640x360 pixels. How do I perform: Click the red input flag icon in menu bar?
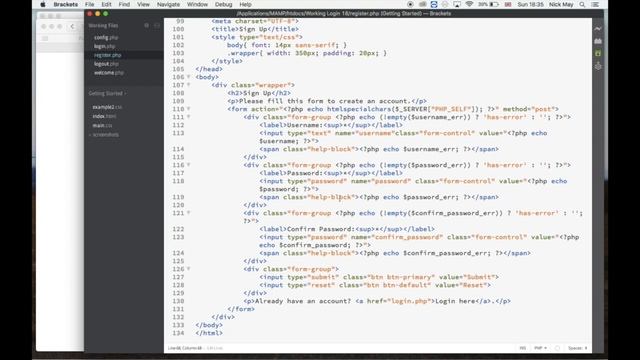(508, 4)
